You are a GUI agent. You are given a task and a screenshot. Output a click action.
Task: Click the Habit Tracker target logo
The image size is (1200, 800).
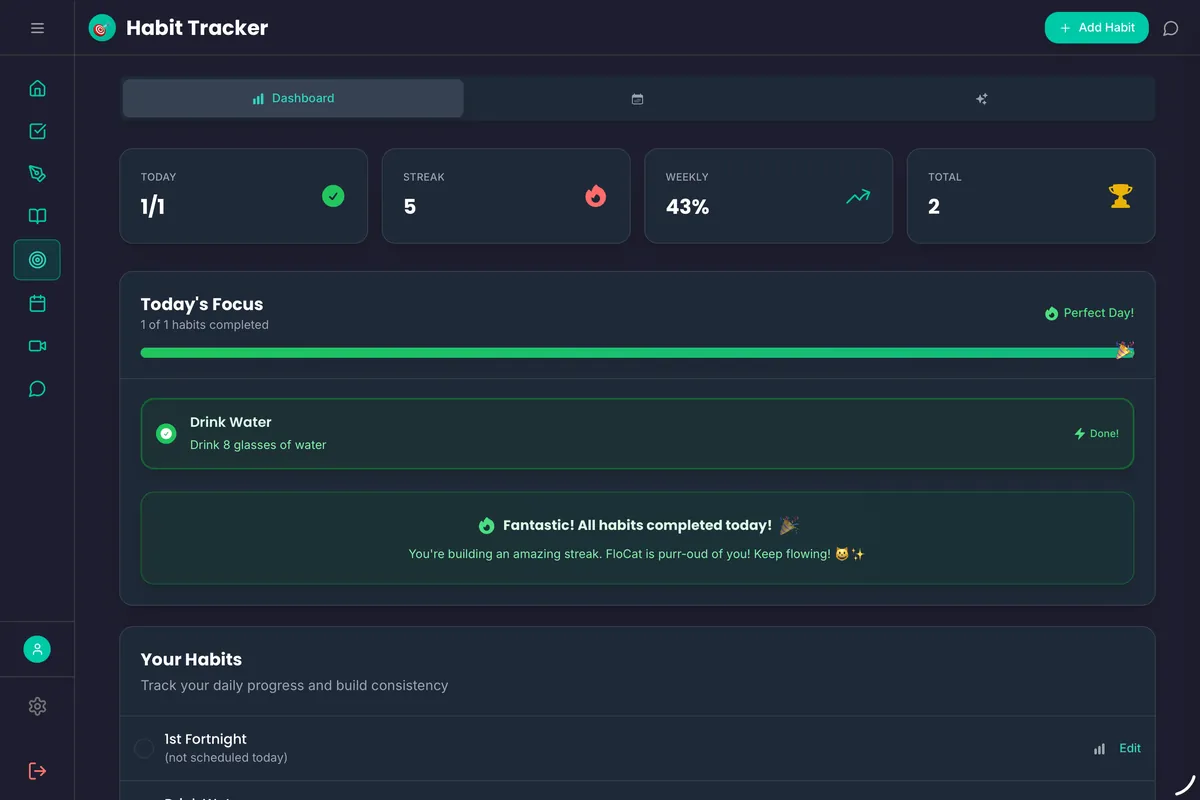click(x=102, y=28)
